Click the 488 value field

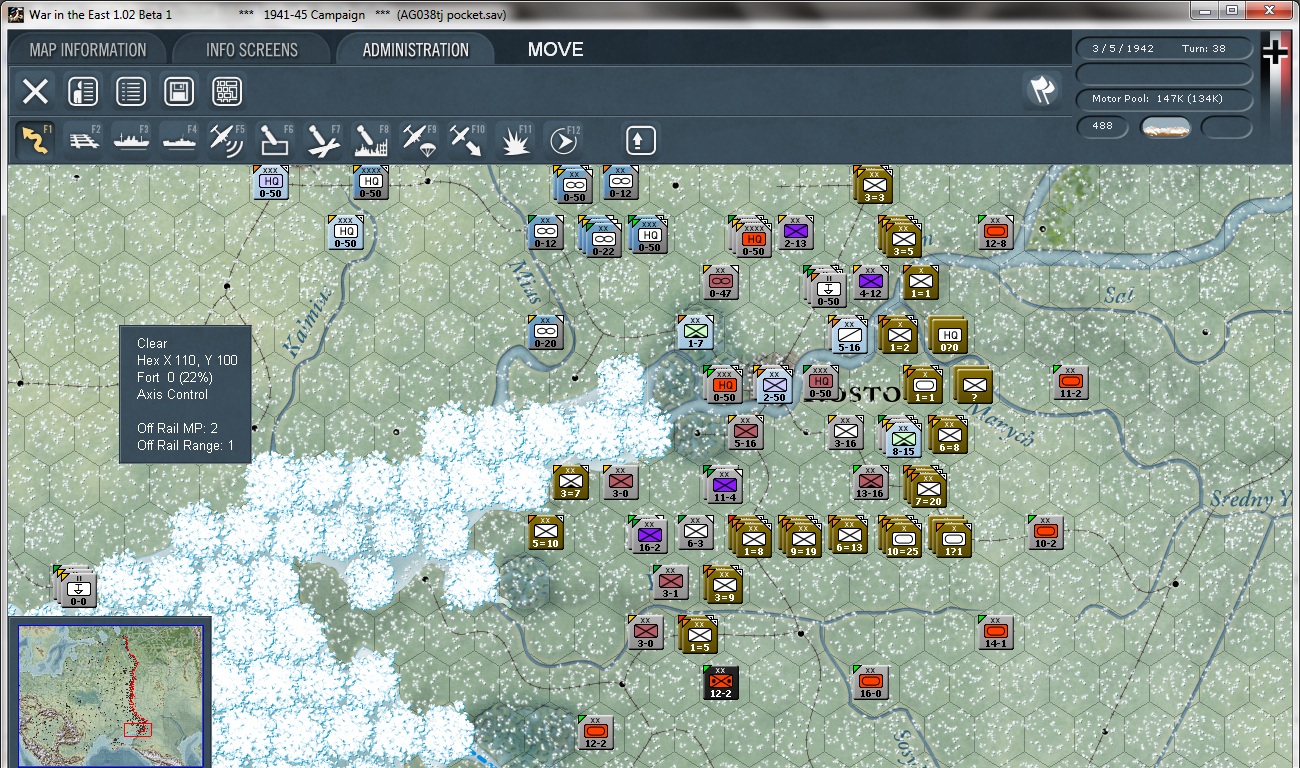[x=1103, y=127]
